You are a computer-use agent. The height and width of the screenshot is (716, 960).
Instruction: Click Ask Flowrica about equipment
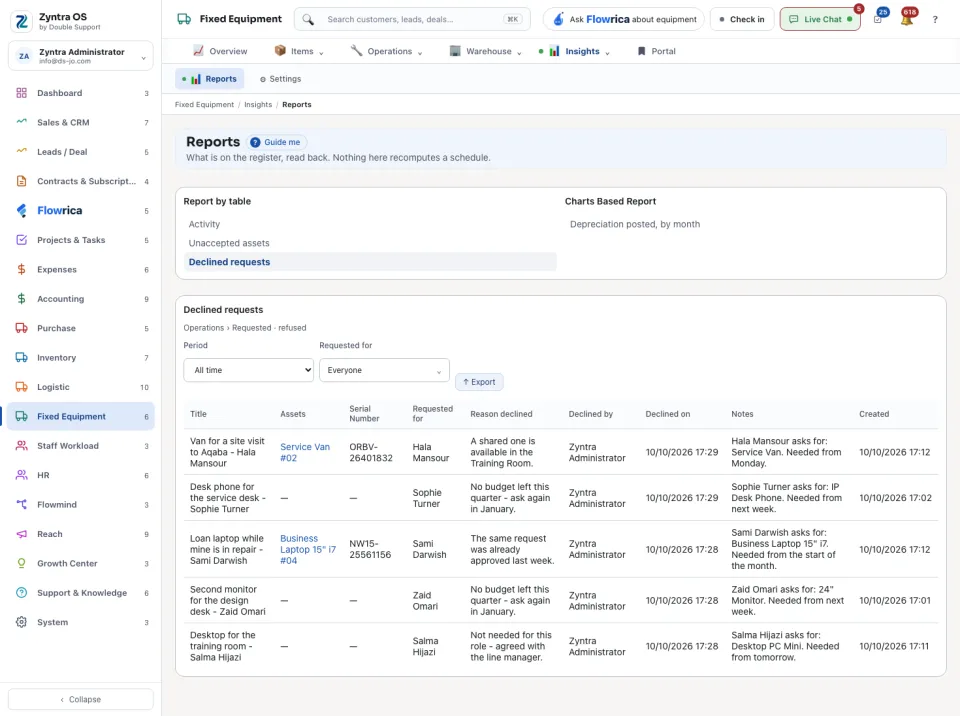pos(624,20)
